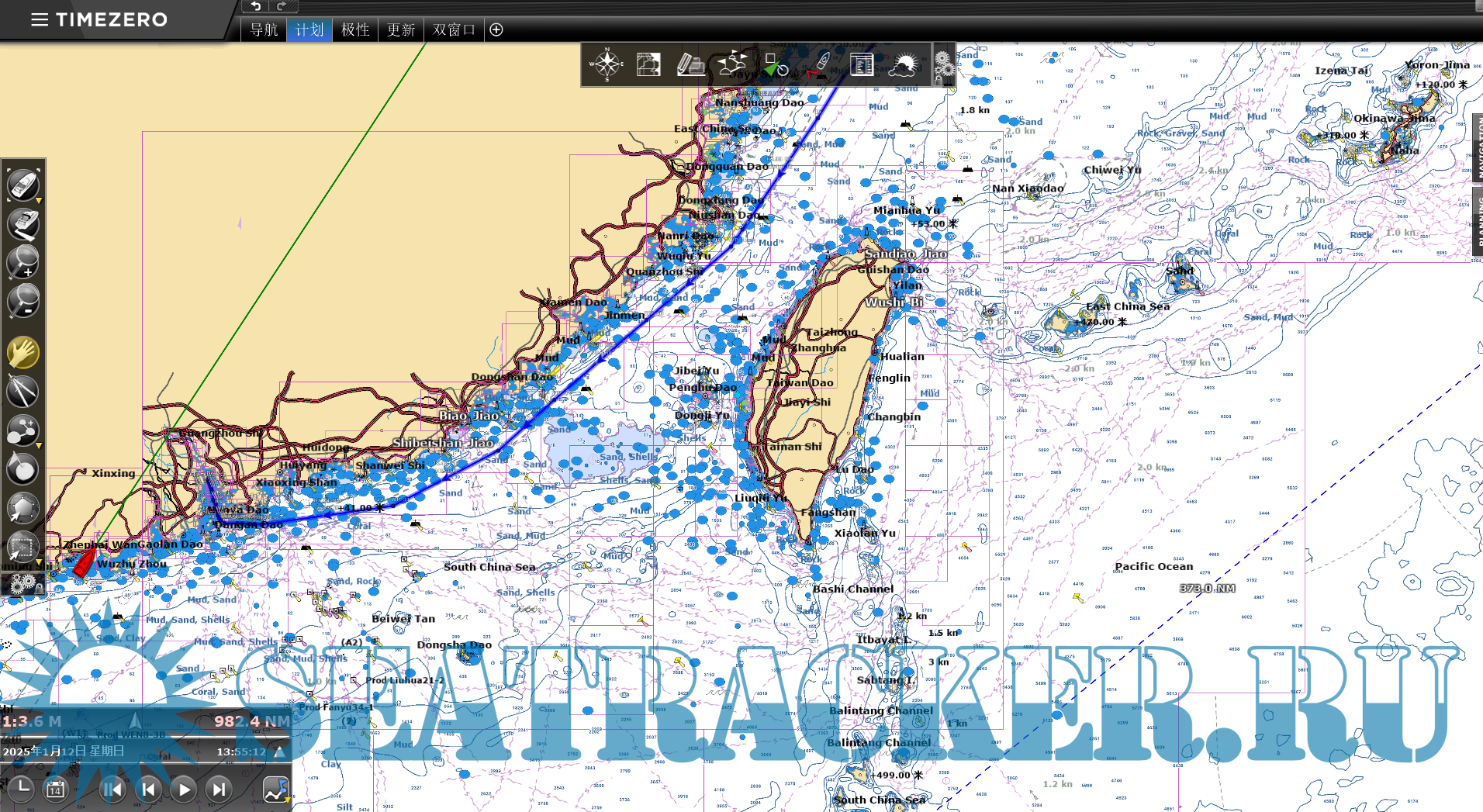The width and height of the screenshot is (1483, 812).
Task: Toggle the left toolbar gears lock
Action: point(22,584)
